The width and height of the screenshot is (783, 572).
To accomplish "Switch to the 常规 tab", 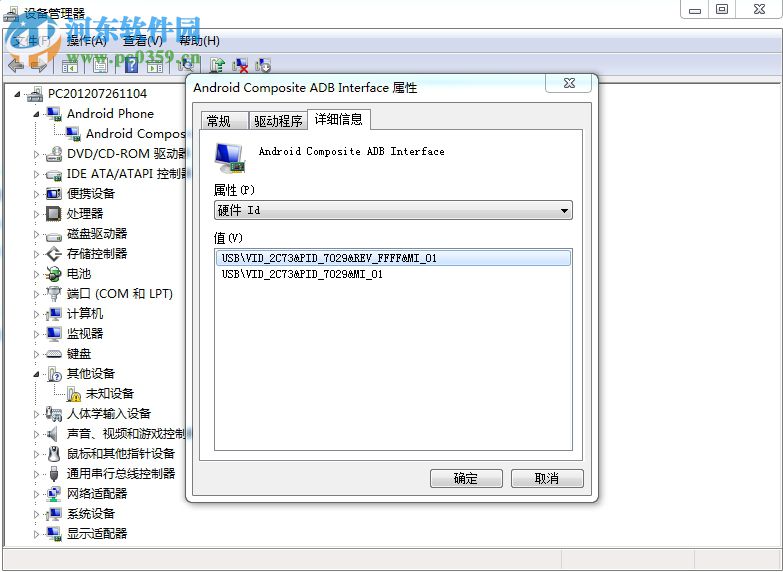I will [x=224, y=121].
